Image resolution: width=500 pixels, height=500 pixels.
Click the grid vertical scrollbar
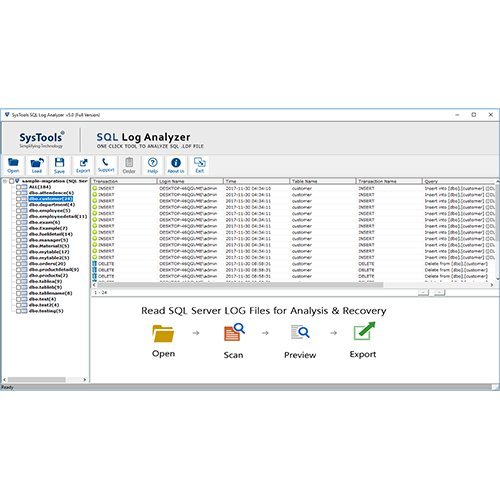coord(498,230)
